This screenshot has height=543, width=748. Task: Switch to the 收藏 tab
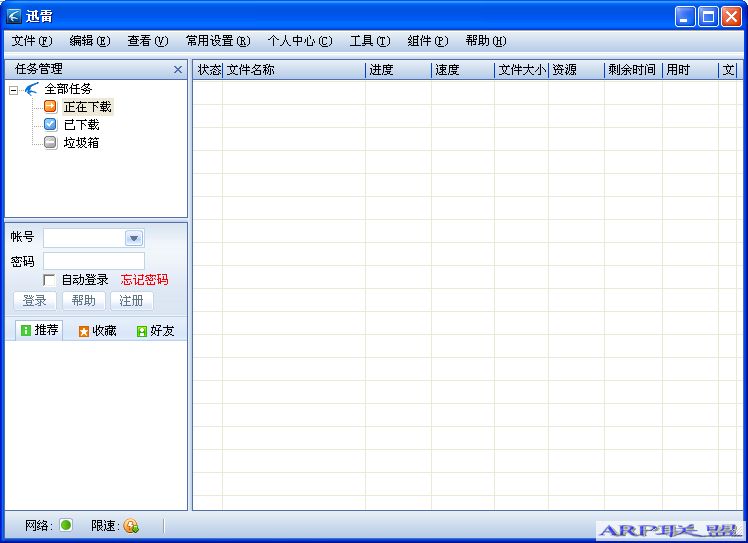(97, 331)
